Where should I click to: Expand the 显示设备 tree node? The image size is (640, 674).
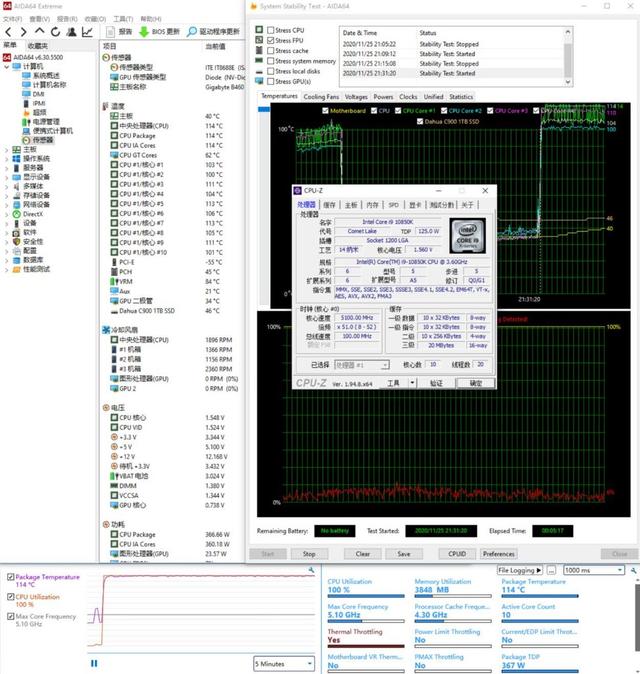tap(6, 177)
